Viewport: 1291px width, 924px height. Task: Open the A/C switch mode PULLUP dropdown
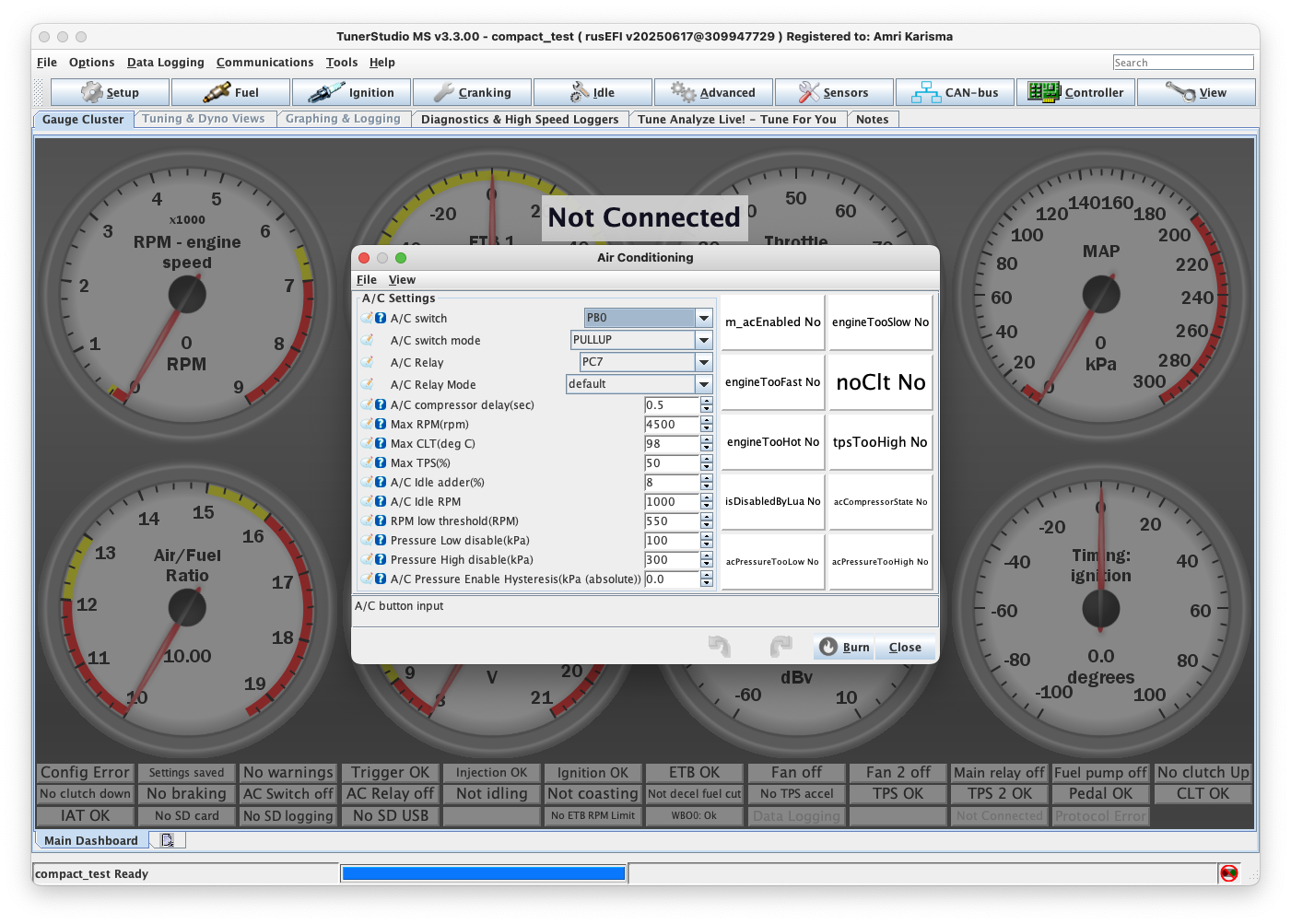pos(704,340)
